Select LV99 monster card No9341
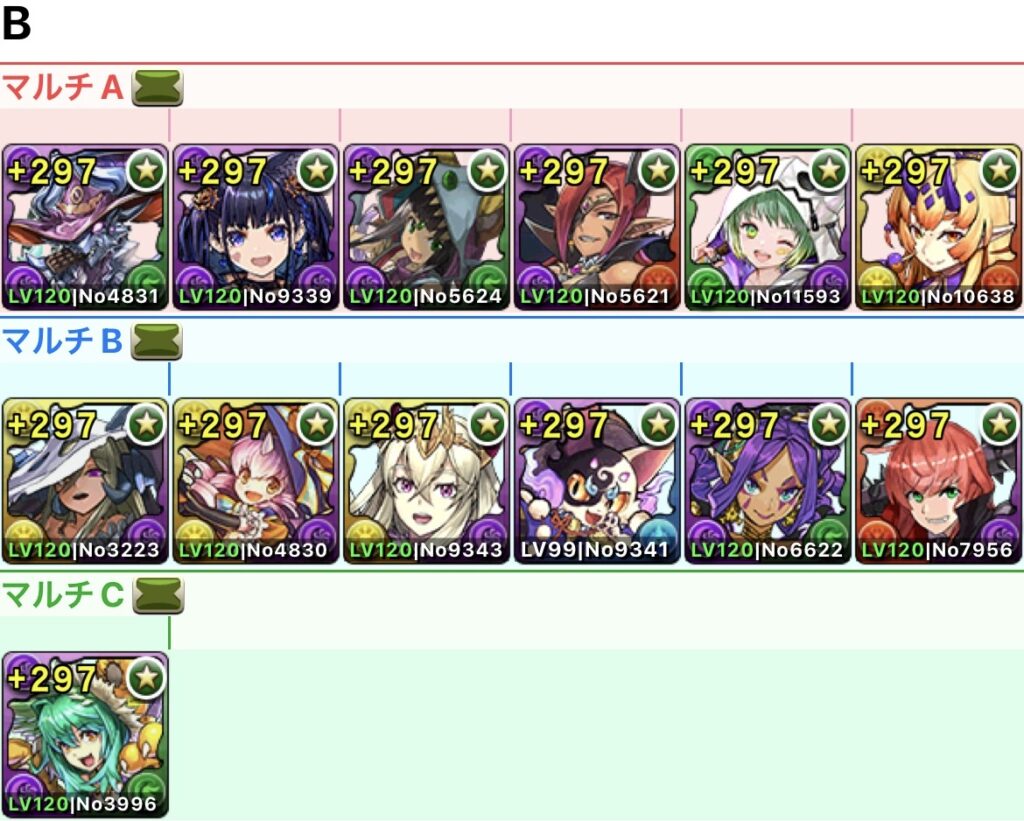 (x=598, y=481)
